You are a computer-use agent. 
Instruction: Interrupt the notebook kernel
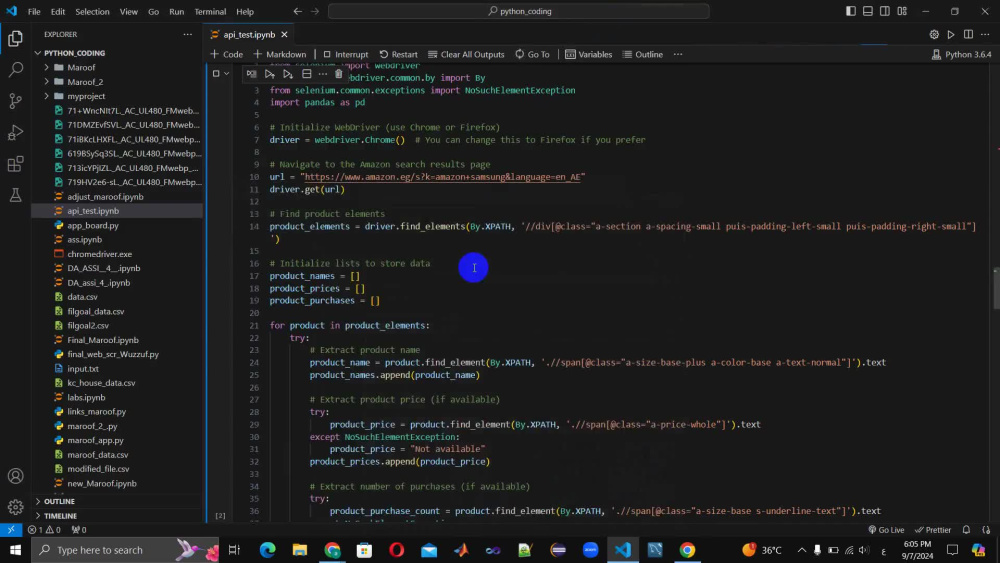tap(346, 54)
